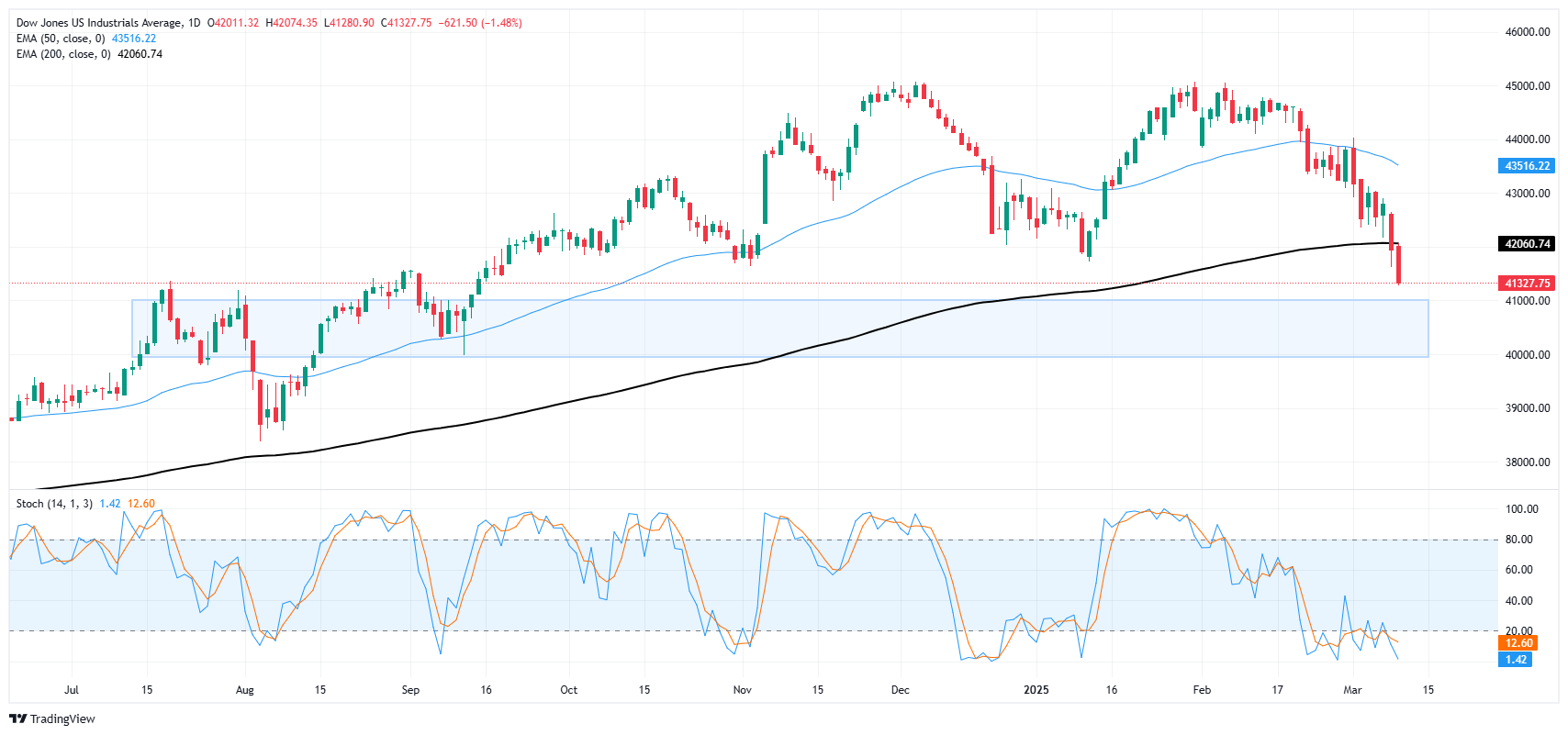Screen dimensions: 1568x735
Task: Click the 100.00 stochastic axis label
Action: (1522, 509)
